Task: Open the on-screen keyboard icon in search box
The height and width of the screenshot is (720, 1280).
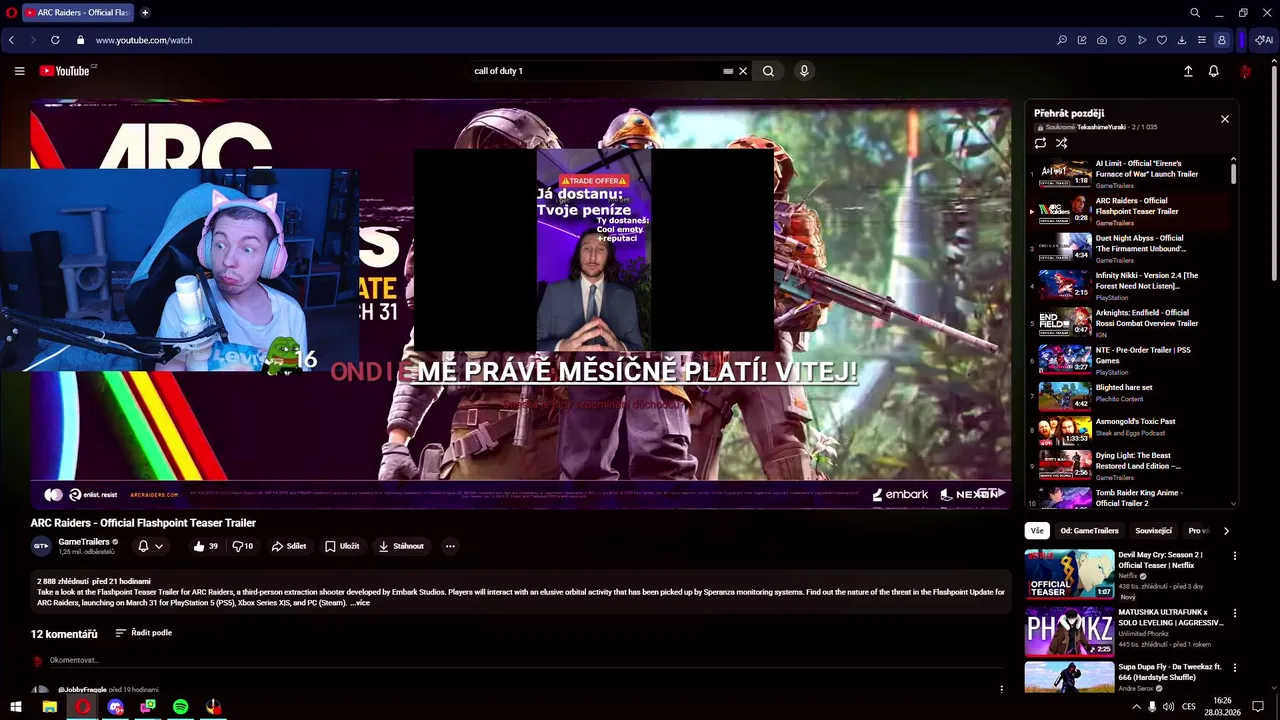Action: pos(728,71)
